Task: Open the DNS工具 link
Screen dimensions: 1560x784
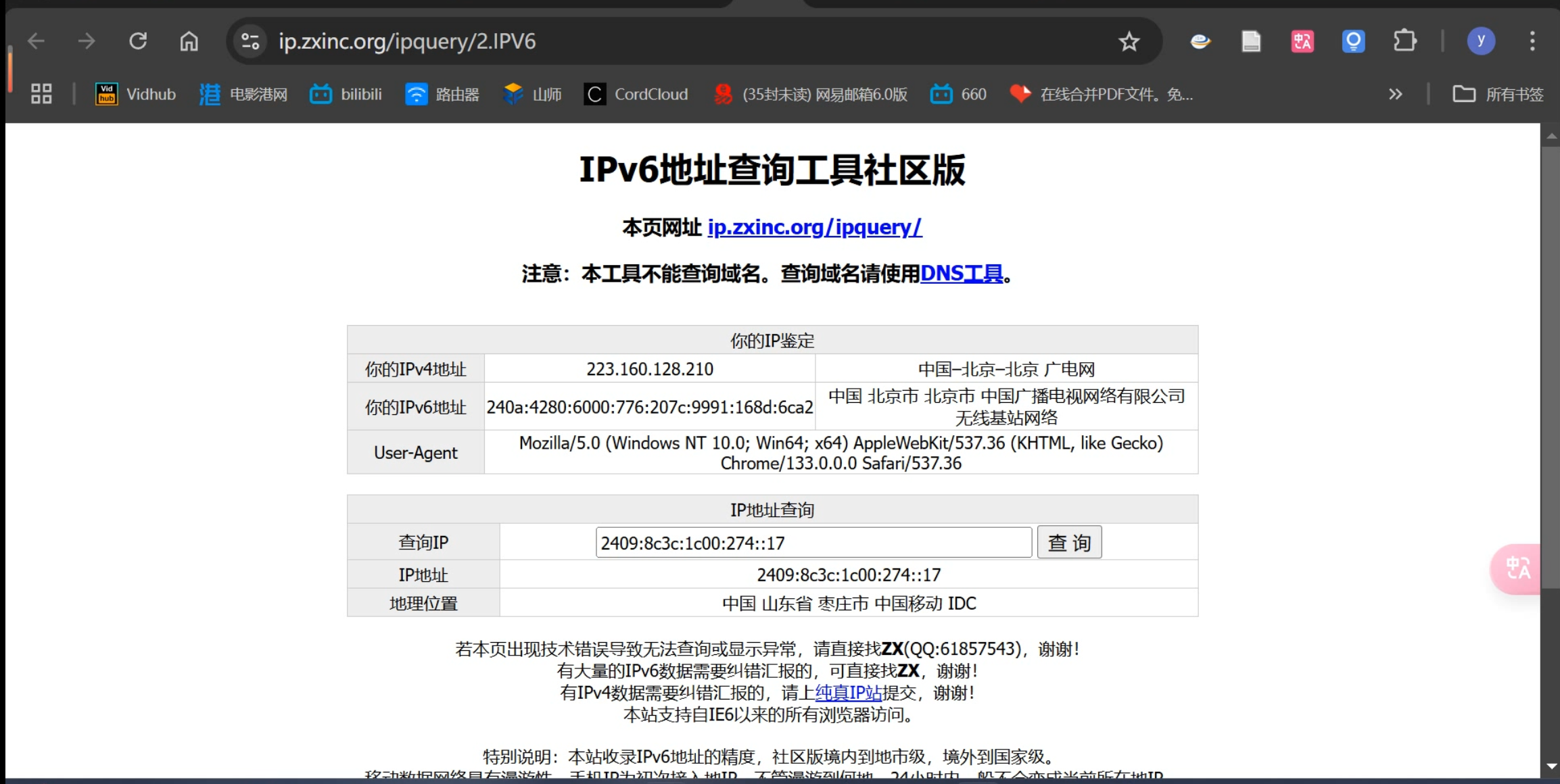Action: (x=961, y=274)
